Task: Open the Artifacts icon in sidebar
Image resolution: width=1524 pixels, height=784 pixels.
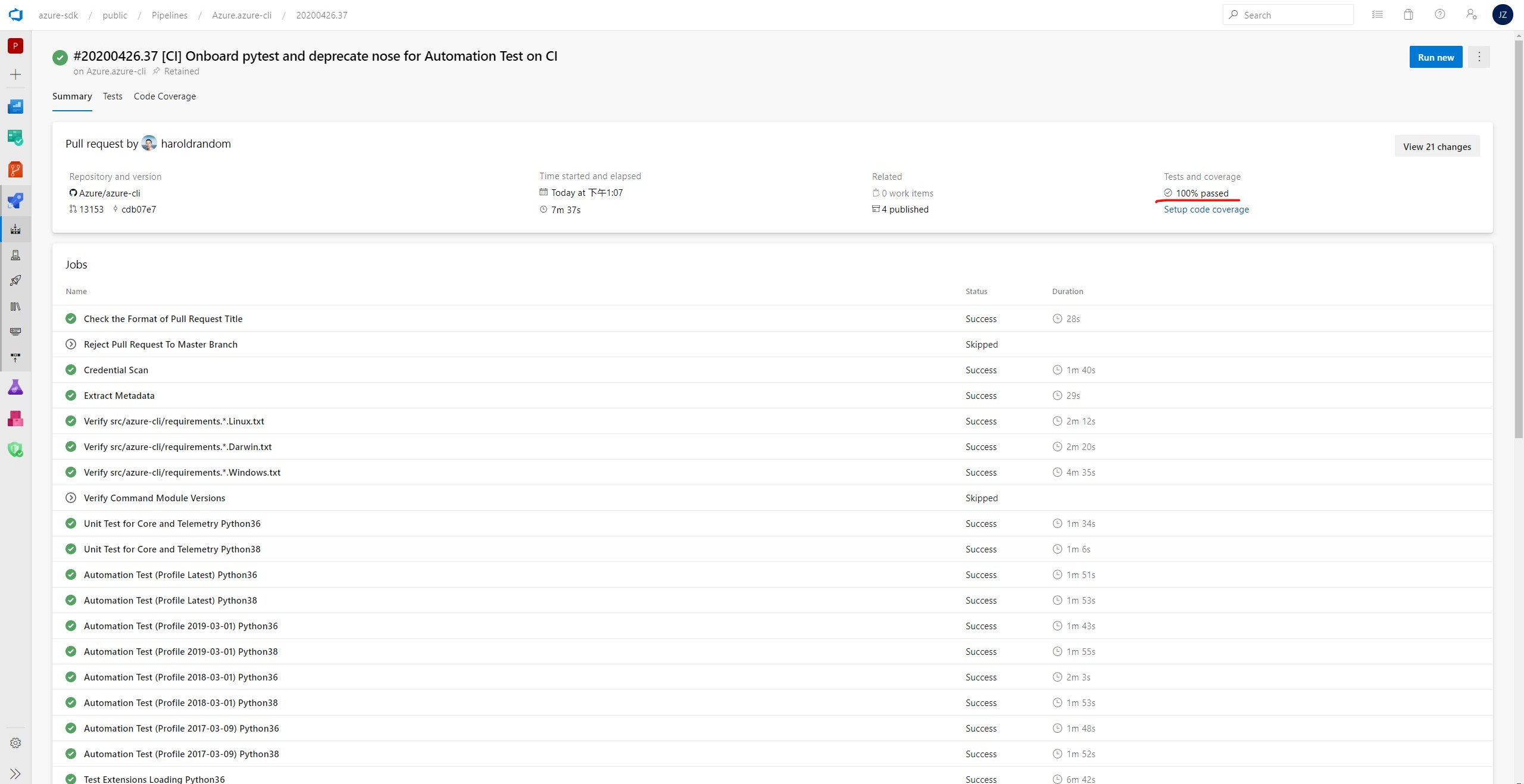Action: coord(15,418)
